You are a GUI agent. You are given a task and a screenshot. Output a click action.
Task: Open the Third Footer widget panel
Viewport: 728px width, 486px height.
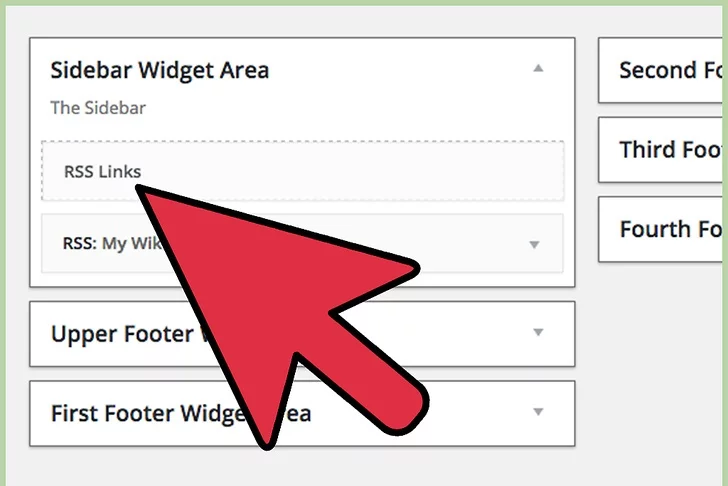(660, 150)
